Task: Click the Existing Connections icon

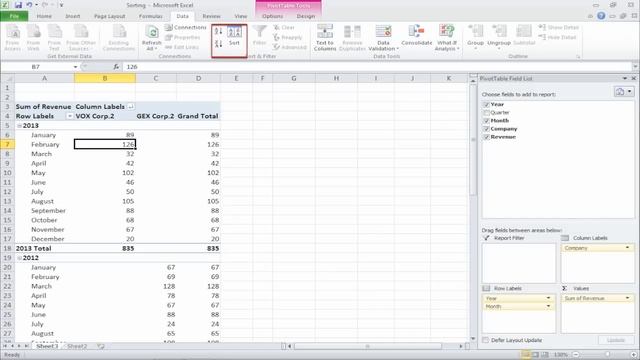Action: pyautogui.click(x=119, y=38)
